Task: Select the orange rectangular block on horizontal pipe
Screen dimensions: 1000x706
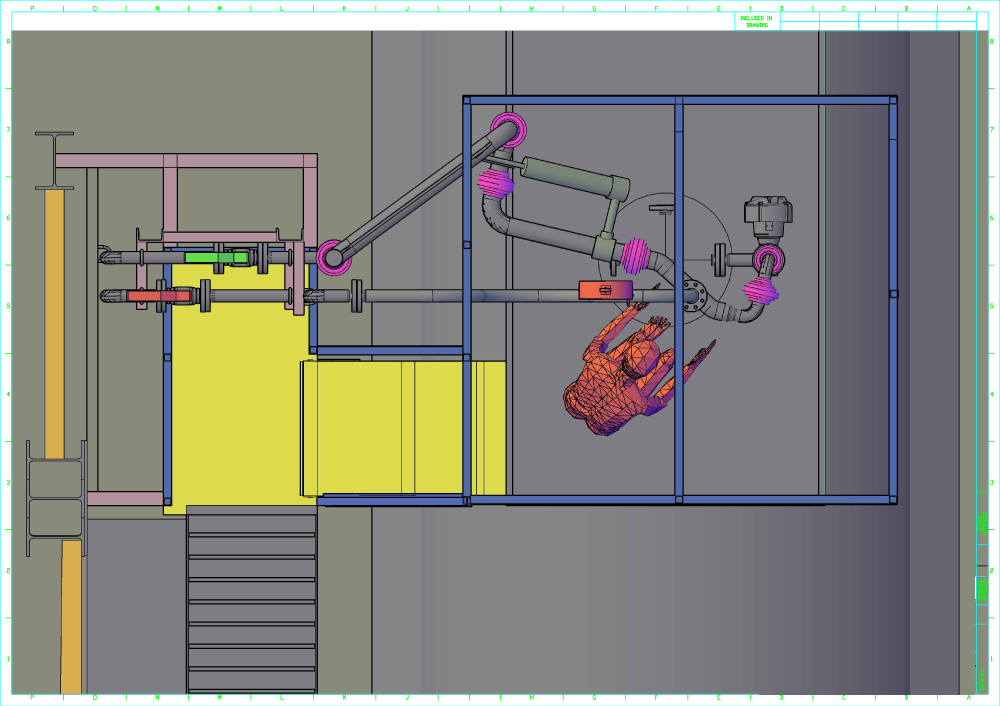Action: pos(605,290)
